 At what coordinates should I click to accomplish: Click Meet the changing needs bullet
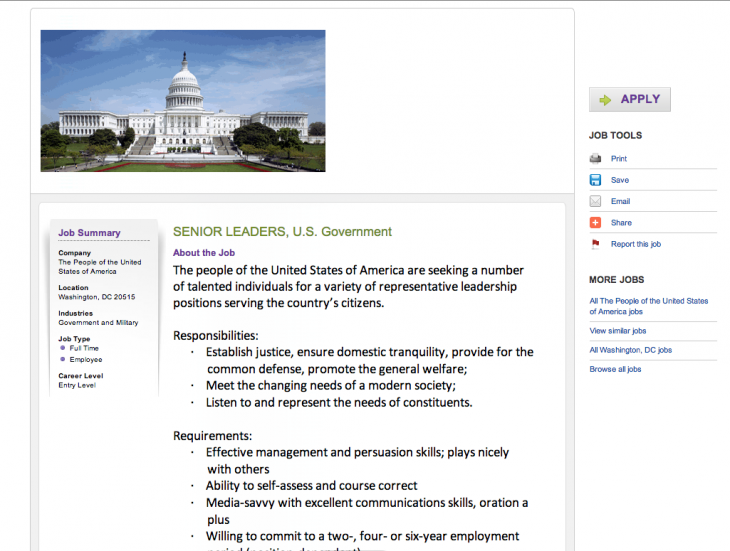331,386
